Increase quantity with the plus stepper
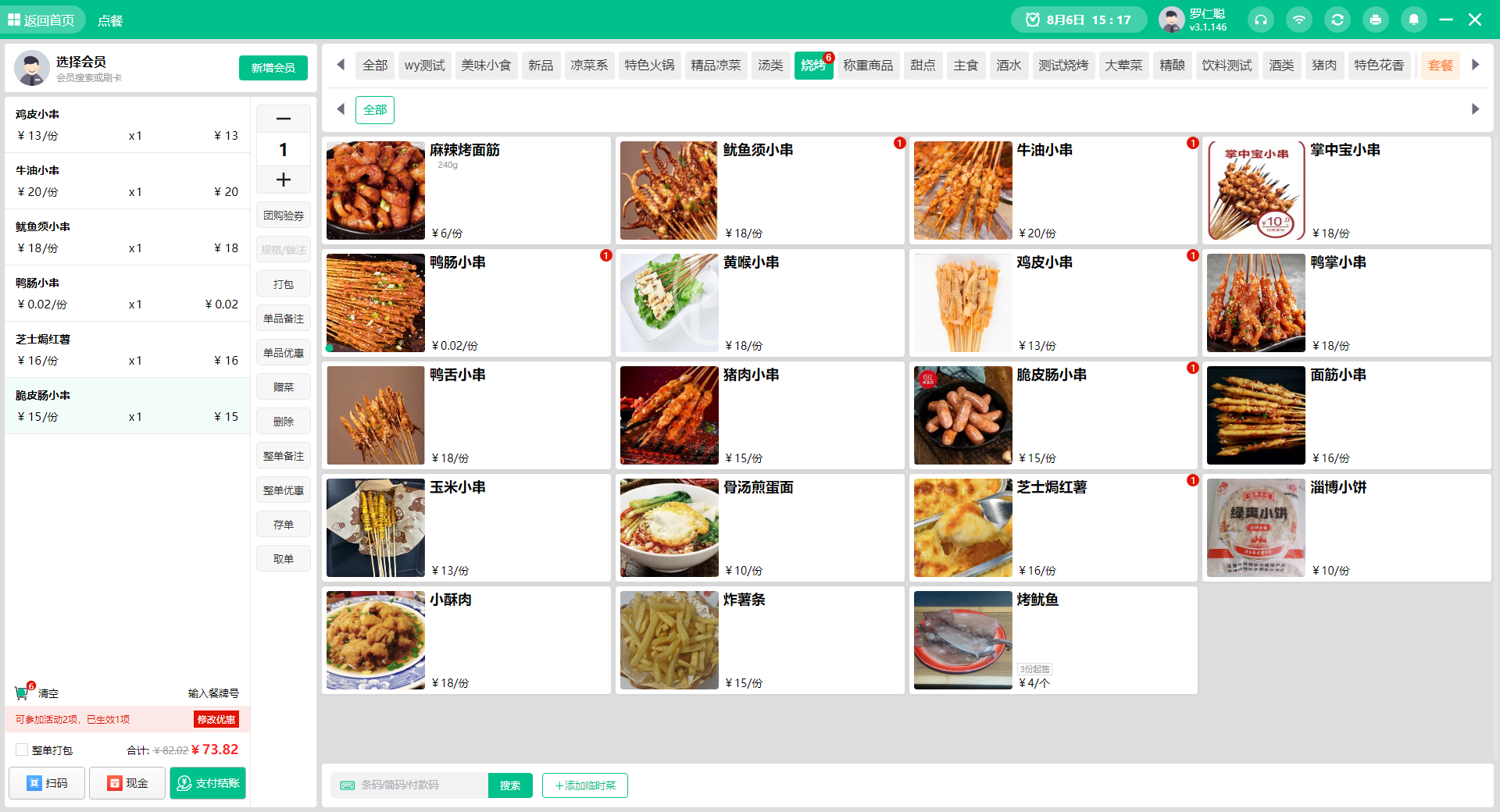Screen dimensions: 1500x812 283,180
